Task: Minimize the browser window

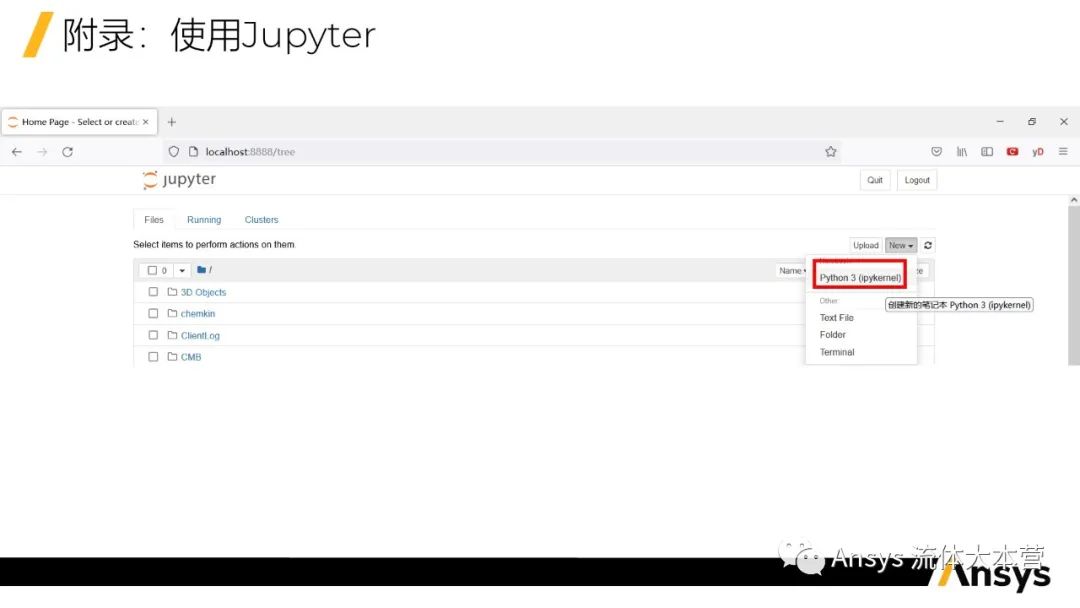Action: pyautogui.click(x=1000, y=121)
